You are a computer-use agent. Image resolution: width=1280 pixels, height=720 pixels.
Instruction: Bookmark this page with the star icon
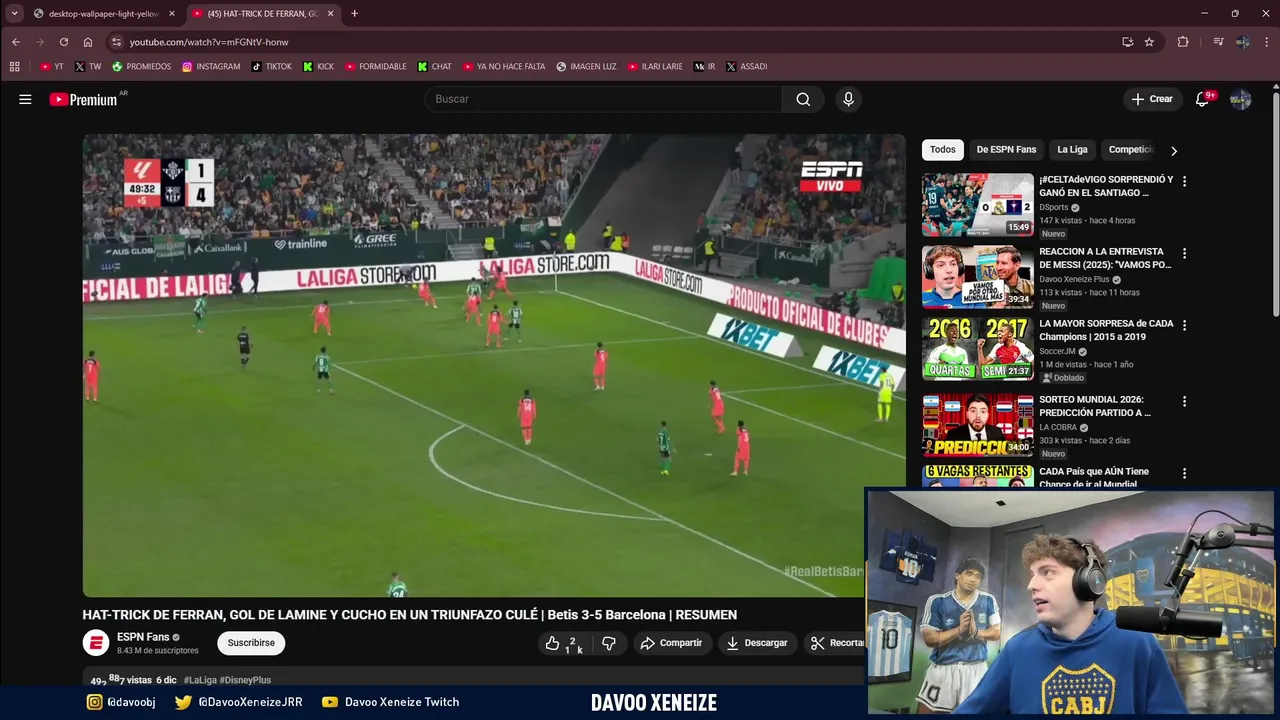[1149, 42]
